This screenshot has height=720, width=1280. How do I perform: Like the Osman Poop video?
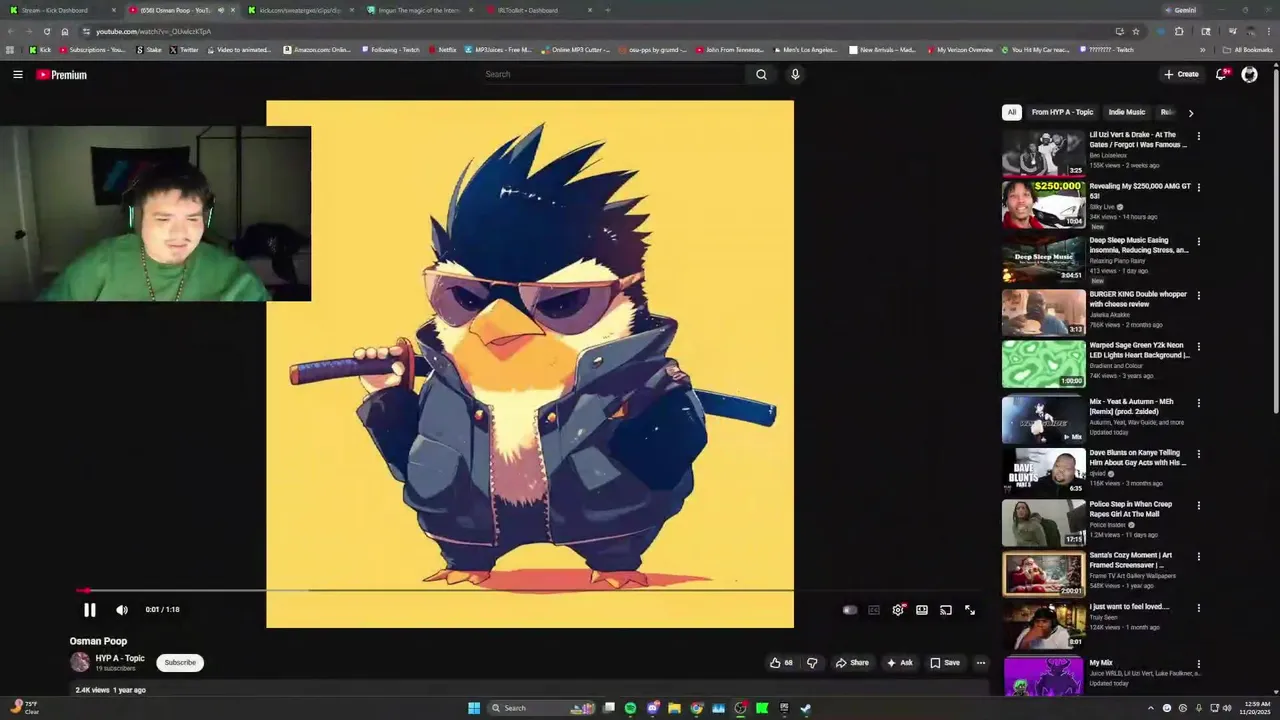tap(781, 663)
